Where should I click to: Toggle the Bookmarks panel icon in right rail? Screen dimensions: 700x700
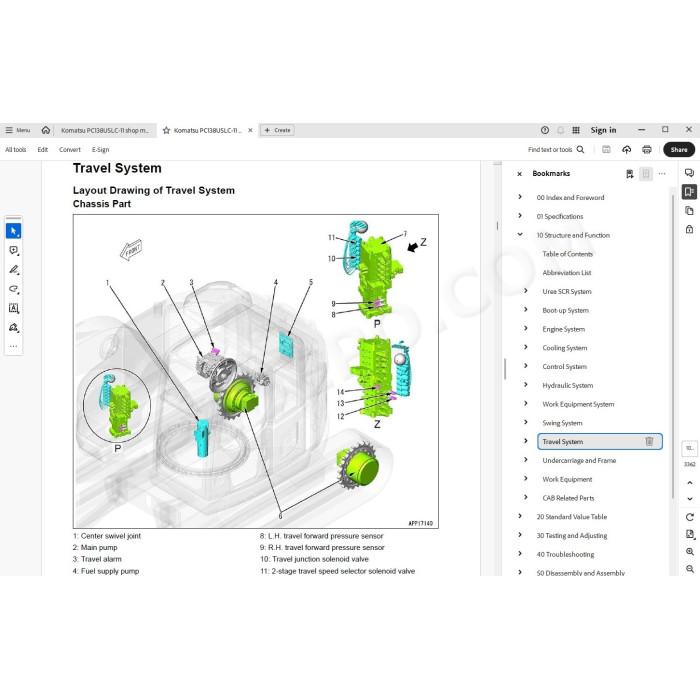(689, 192)
